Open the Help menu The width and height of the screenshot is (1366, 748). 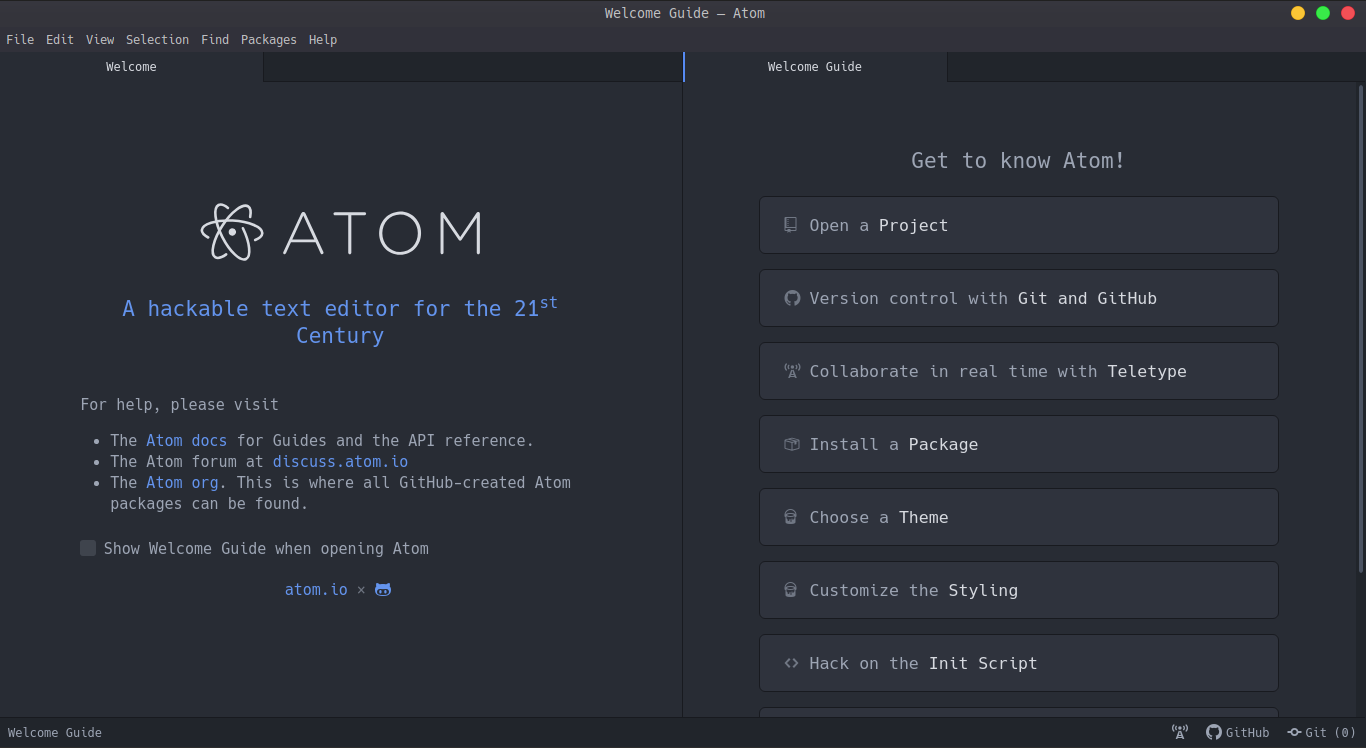click(x=323, y=40)
